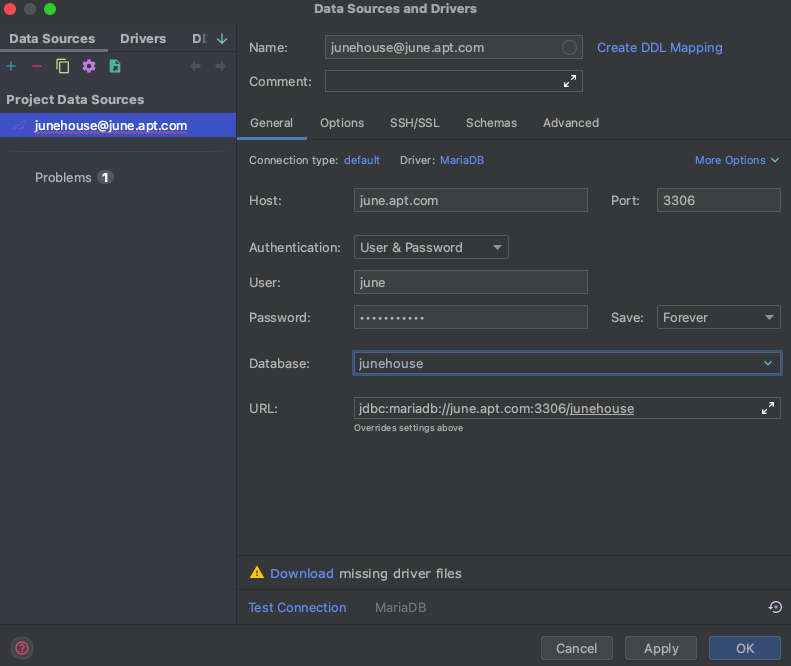Click the MariaDB label beside Test Connection
Screen dimensions: 791x666
click(401, 607)
